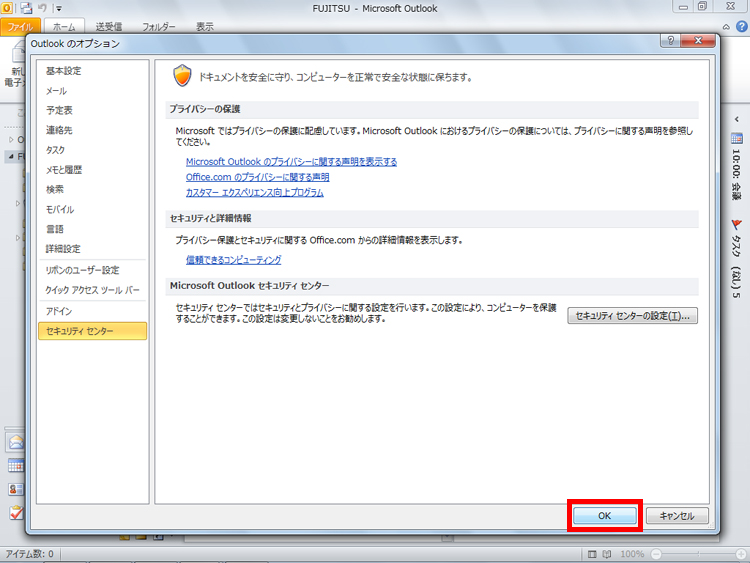Click the zoom slider track in status bar
Viewport: 750px width, 563px height.
coord(698,554)
